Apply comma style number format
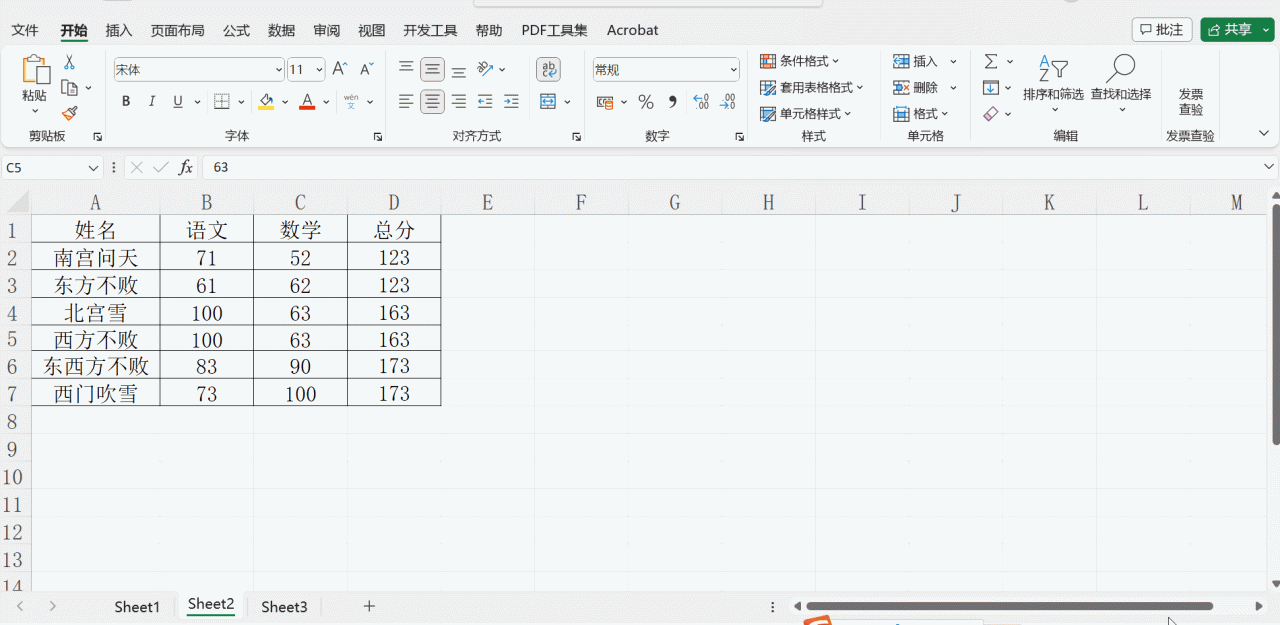Screen dimensions: 1280x625 672,102
